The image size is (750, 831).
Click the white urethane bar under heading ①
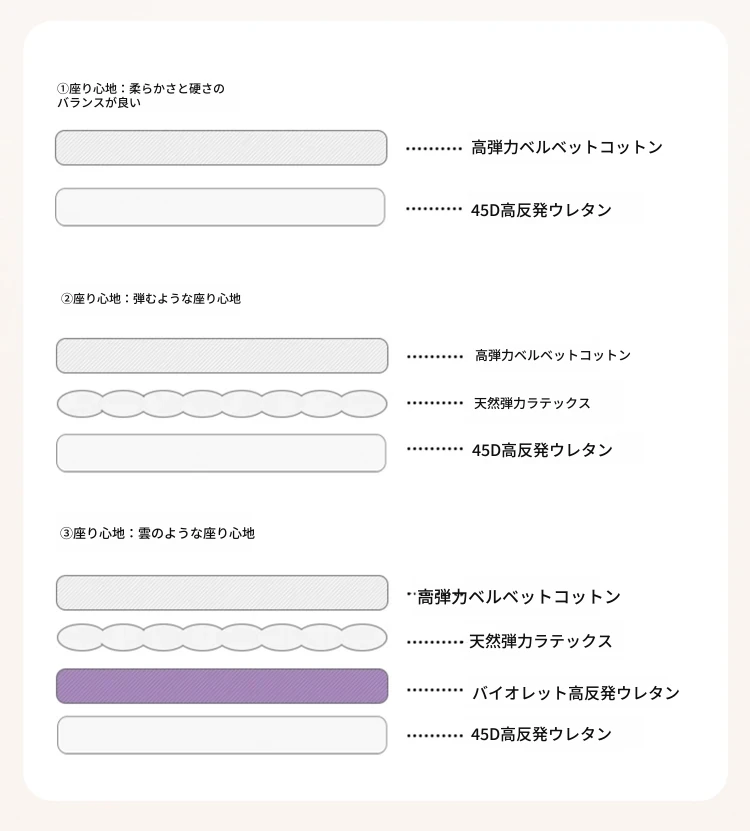(220, 207)
